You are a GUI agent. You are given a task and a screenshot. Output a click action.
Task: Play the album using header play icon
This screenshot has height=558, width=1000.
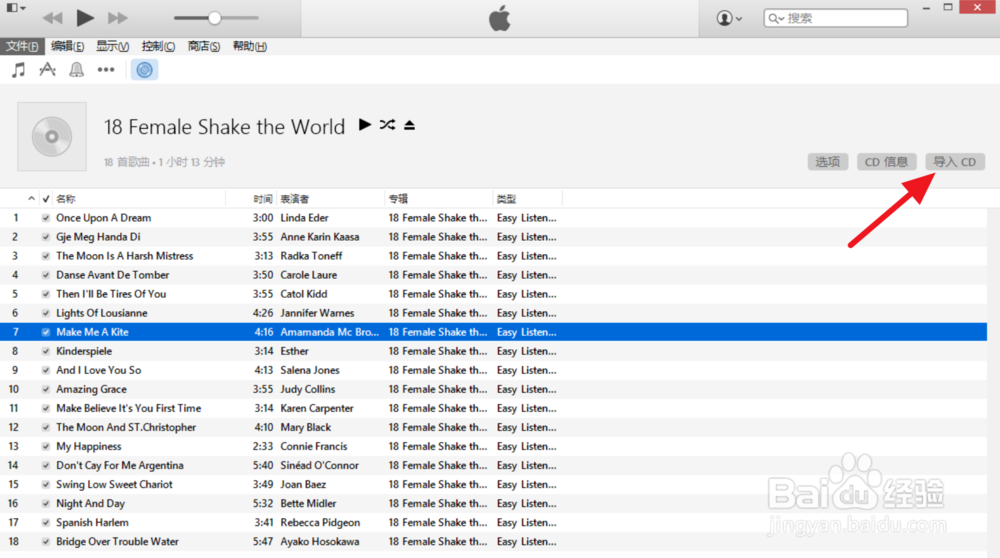[365, 125]
